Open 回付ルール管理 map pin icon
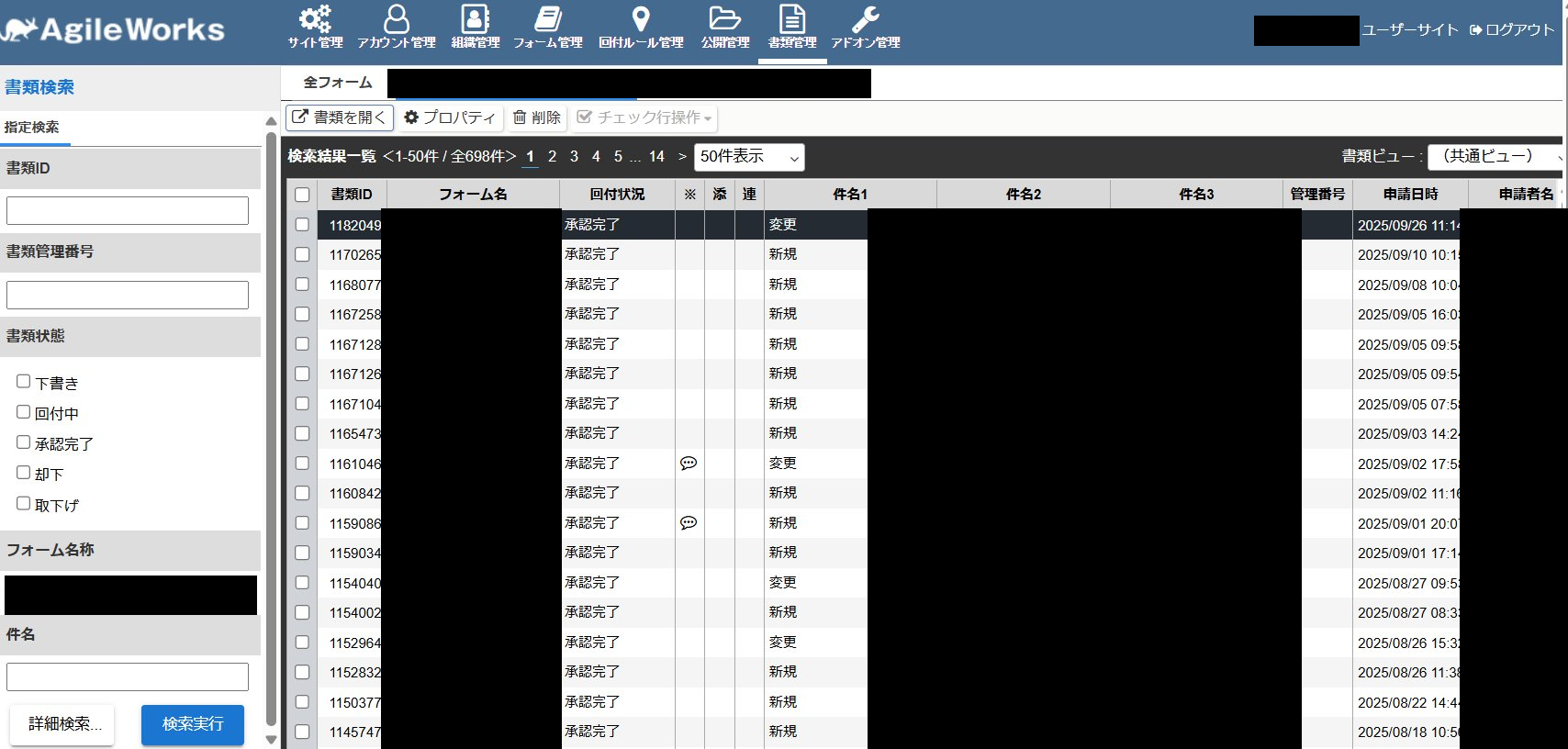Image resolution: width=1568 pixels, height=749 pixels. pos(641,18)
